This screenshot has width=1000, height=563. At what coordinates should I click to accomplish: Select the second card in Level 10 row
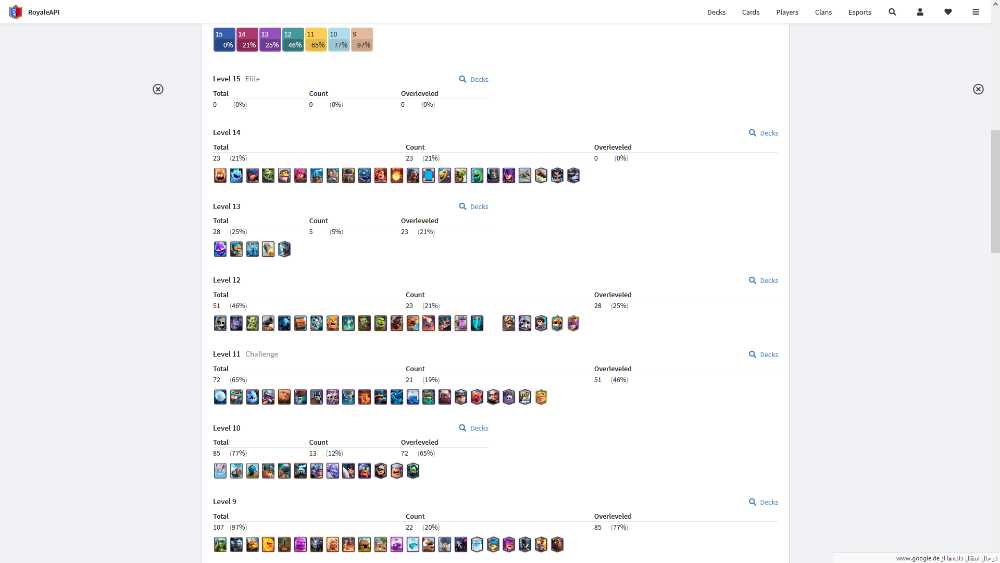[x=236, y=471]
